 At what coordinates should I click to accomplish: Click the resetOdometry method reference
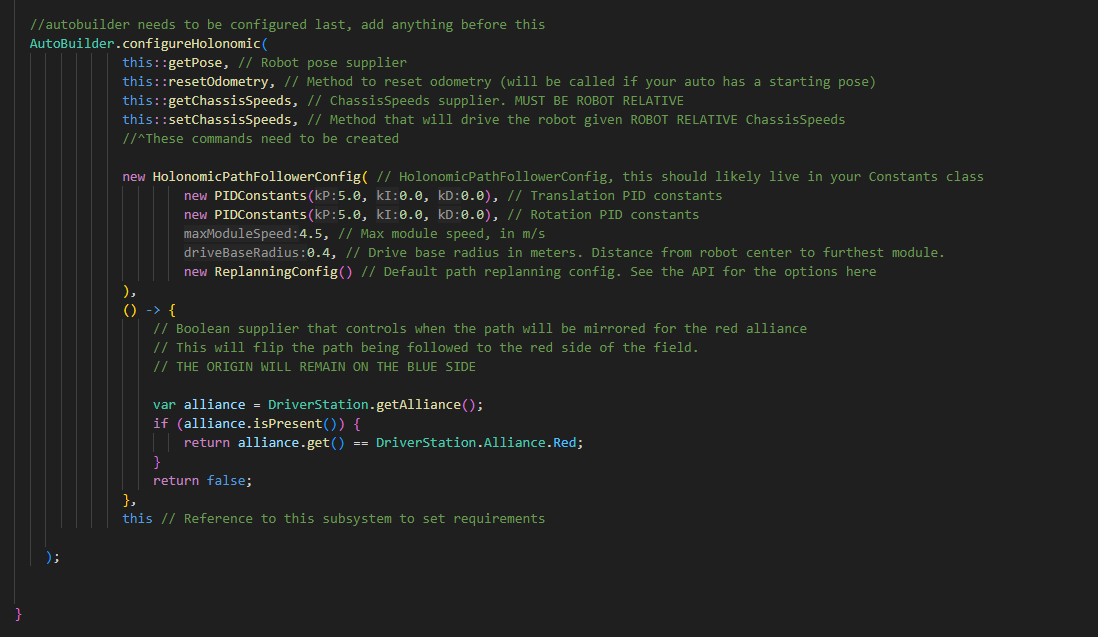coord(218,81)
